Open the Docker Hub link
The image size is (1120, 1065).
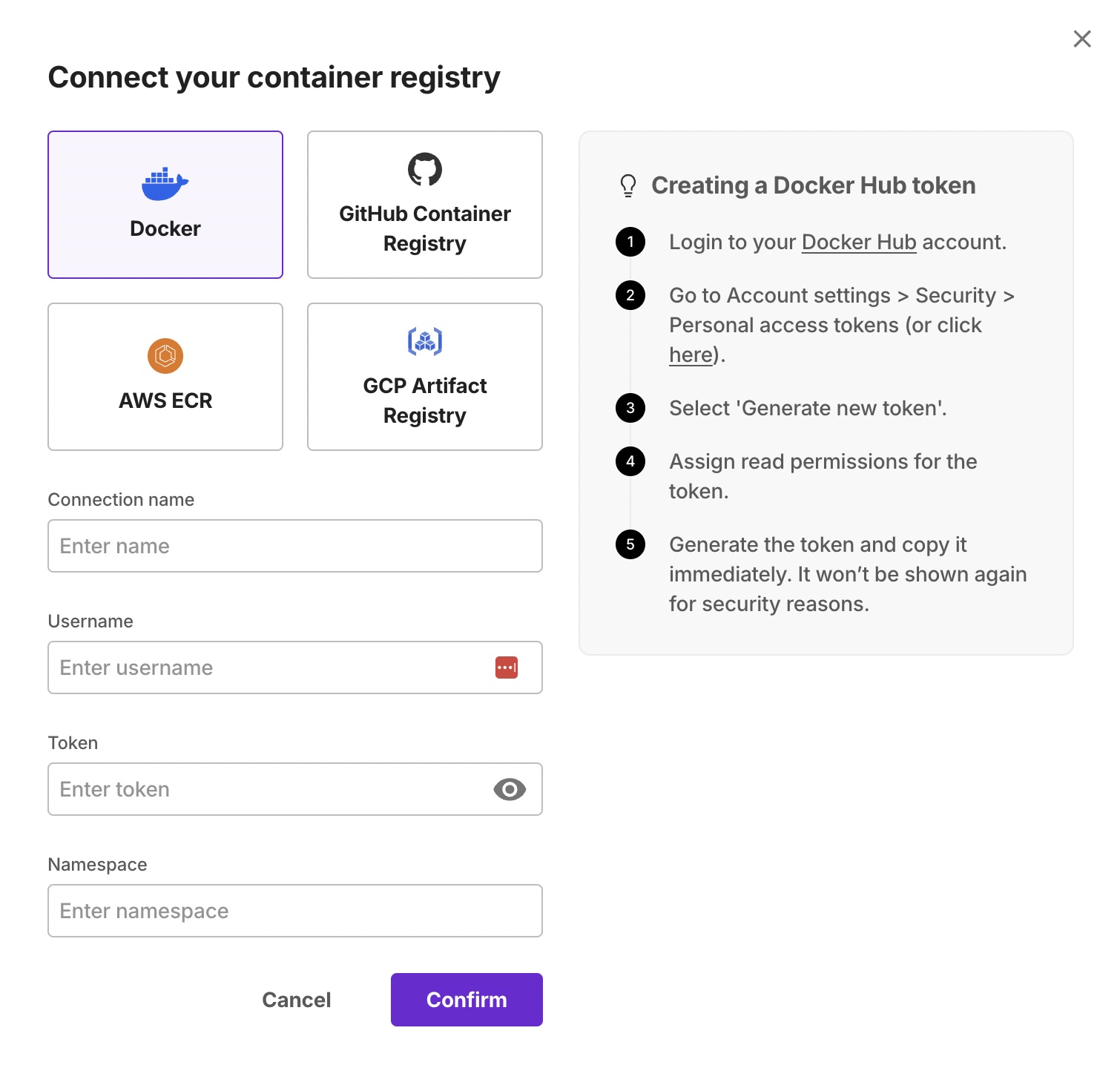pyautogui.click(x=859, y=243)
